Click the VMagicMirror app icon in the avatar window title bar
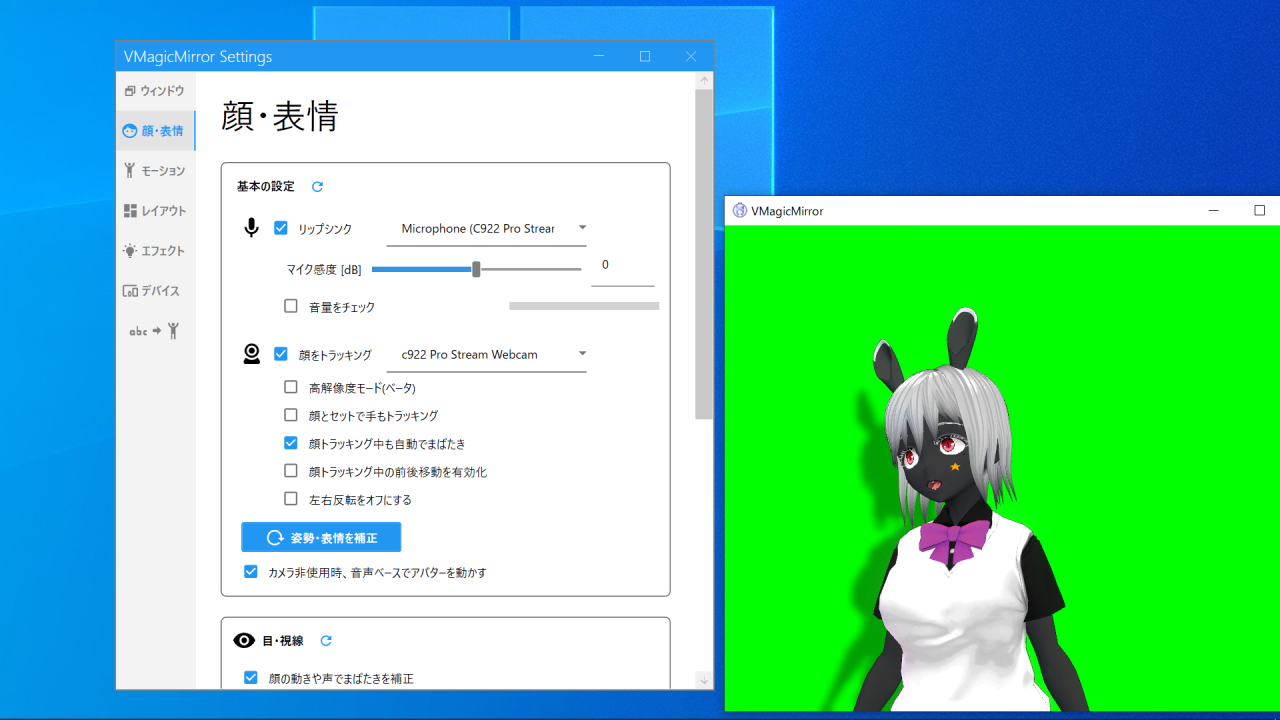This screenshot has width=1280, height=720. pyautogui.click(x=740, y=211)
